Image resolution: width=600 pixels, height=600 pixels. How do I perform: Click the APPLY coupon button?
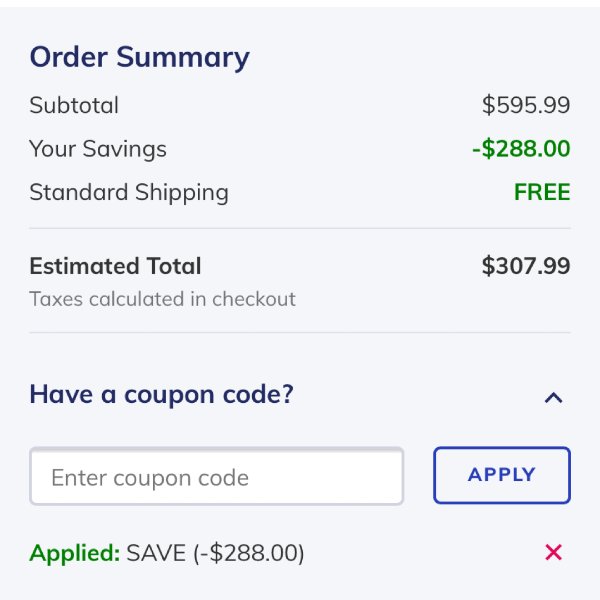pos(501,475)
